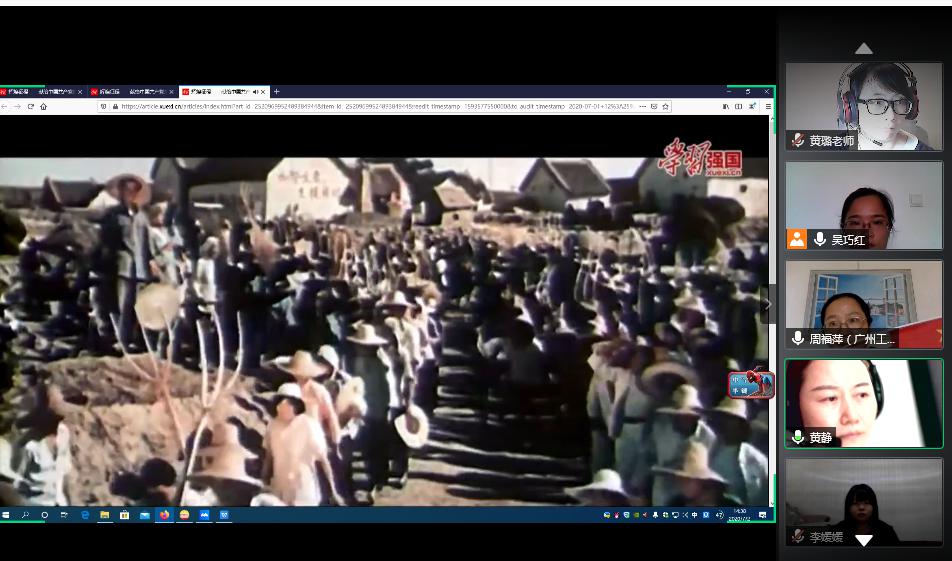Open Microsoft Edge from the taskbar
952x561 pixels.
click(x=85, y=515)
